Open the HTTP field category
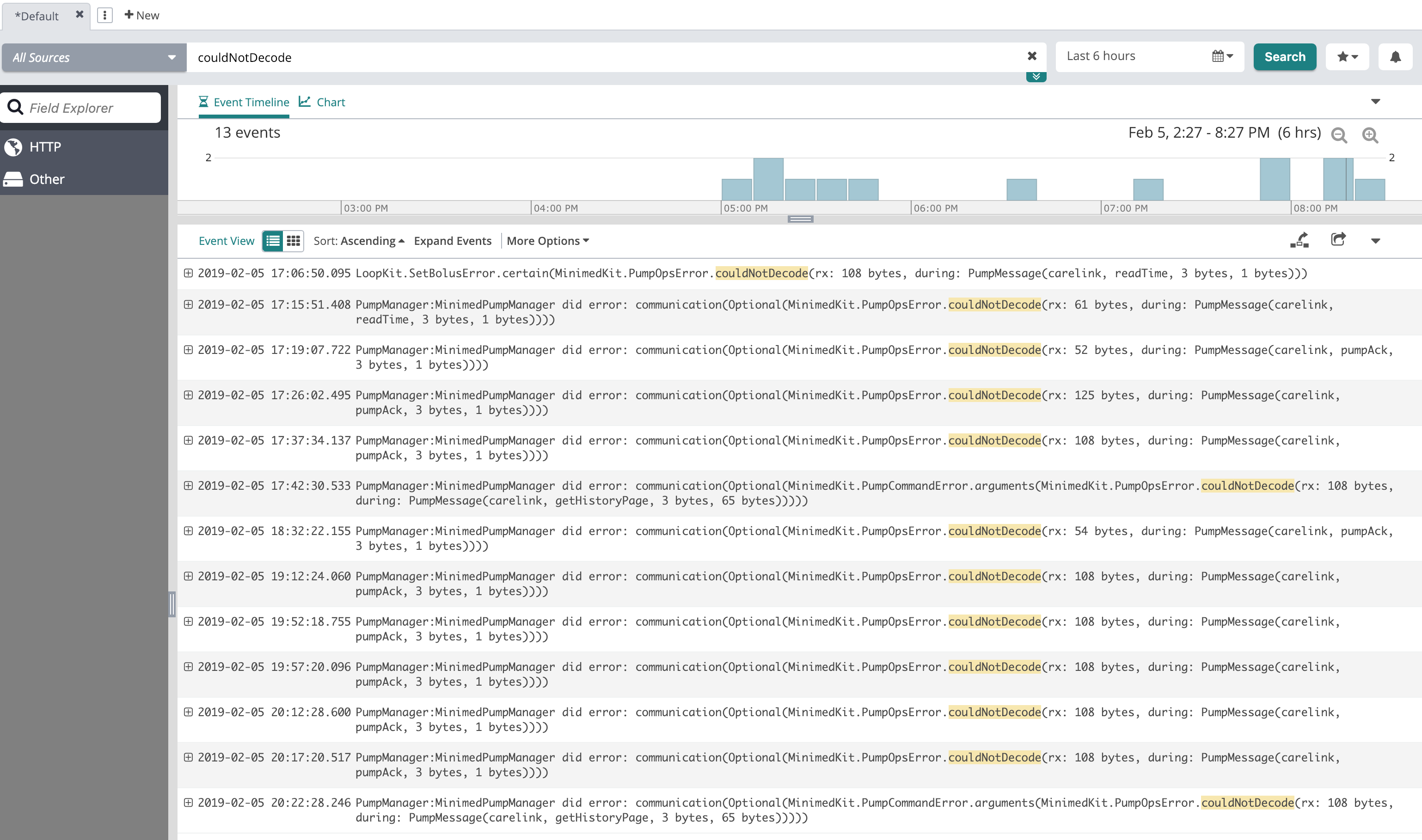The height and width of the screenshot is (840, 1422). click(84, 147)
